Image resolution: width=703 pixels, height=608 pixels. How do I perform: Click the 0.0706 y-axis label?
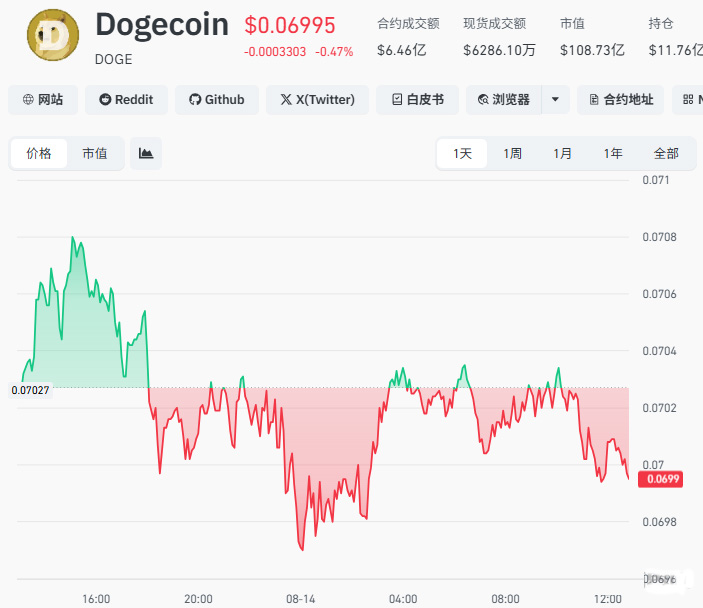(659, 294)
